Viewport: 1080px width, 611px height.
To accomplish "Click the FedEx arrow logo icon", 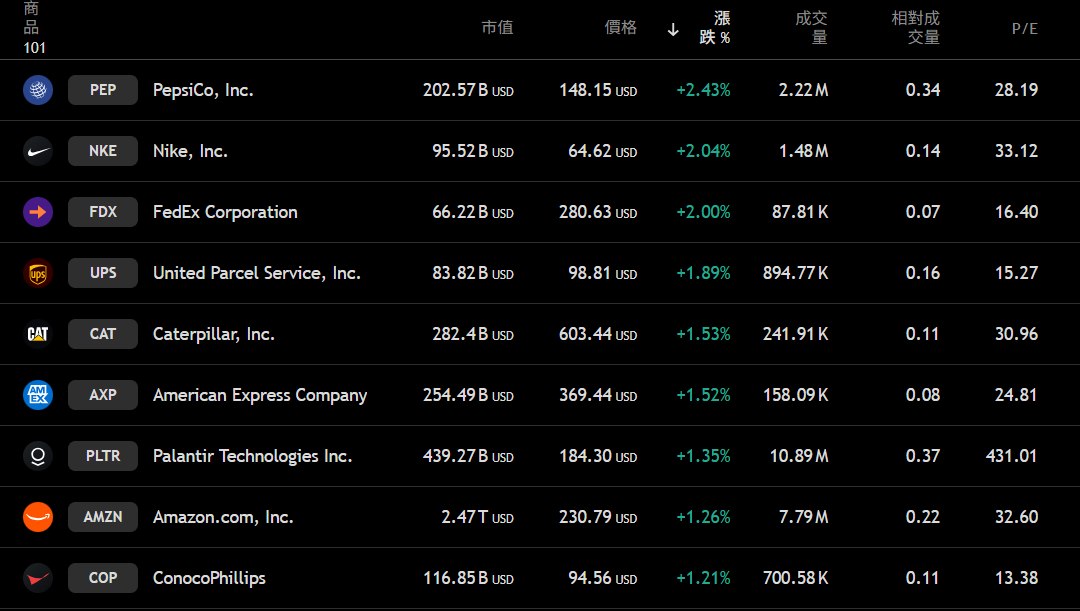I will [x=38, y=212].
